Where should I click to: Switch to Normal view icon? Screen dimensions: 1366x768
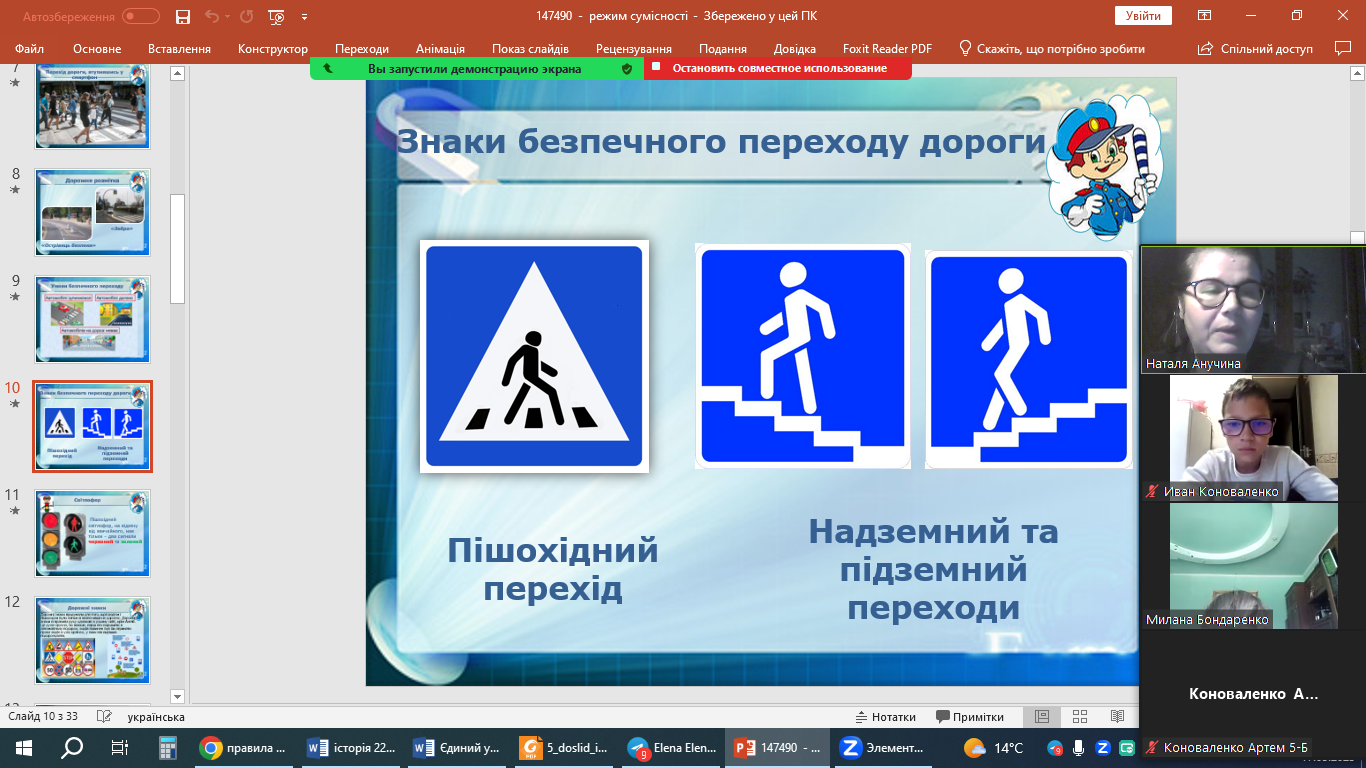coord(1042,717)
